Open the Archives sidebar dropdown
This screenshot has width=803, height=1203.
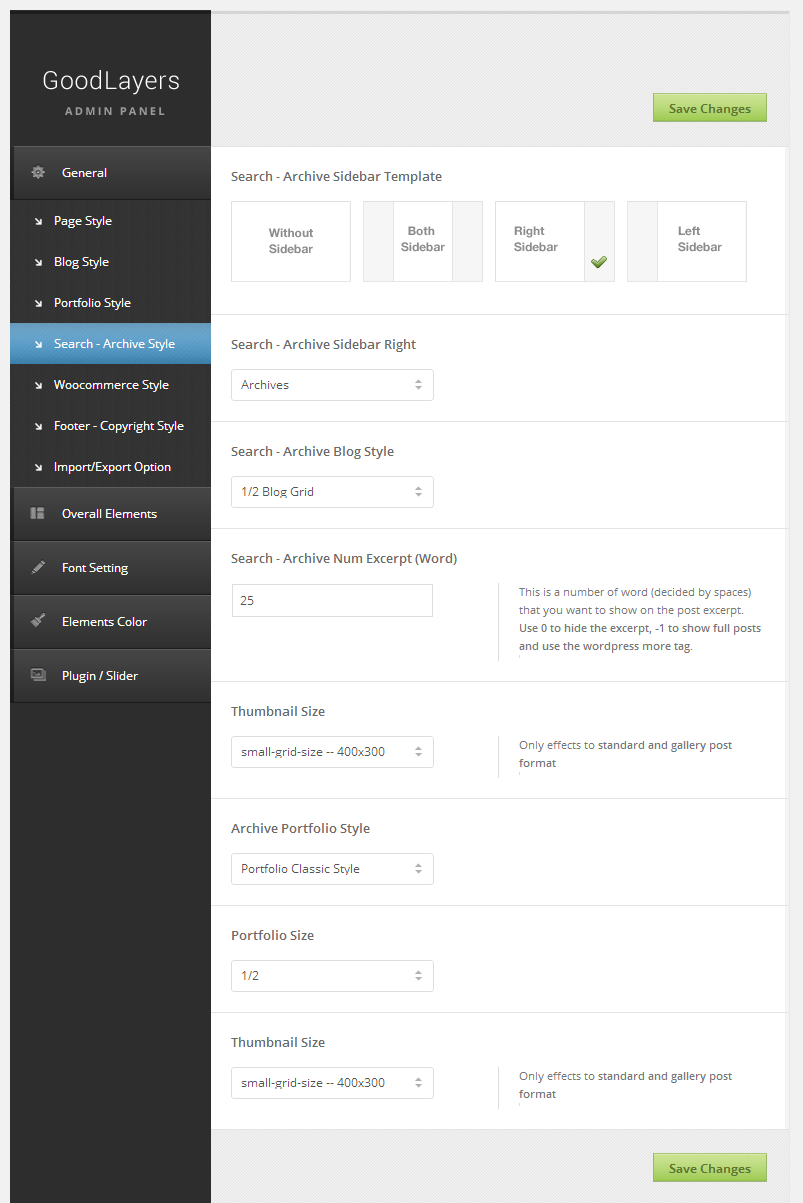332,385
